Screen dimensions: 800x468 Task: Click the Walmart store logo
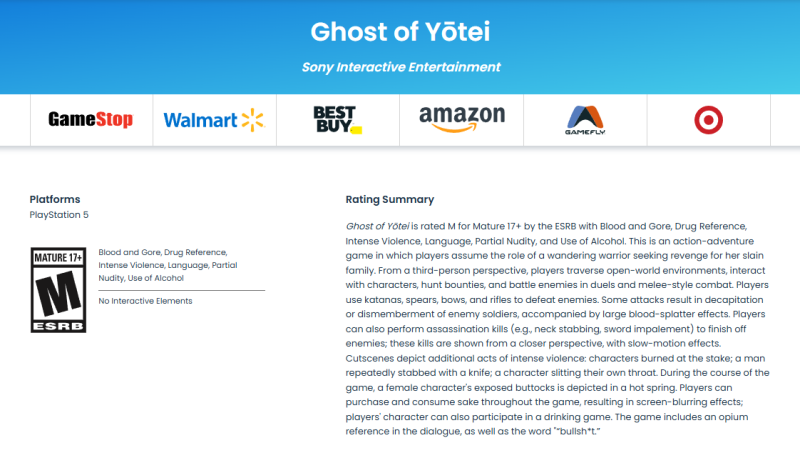tap(213, 121)
